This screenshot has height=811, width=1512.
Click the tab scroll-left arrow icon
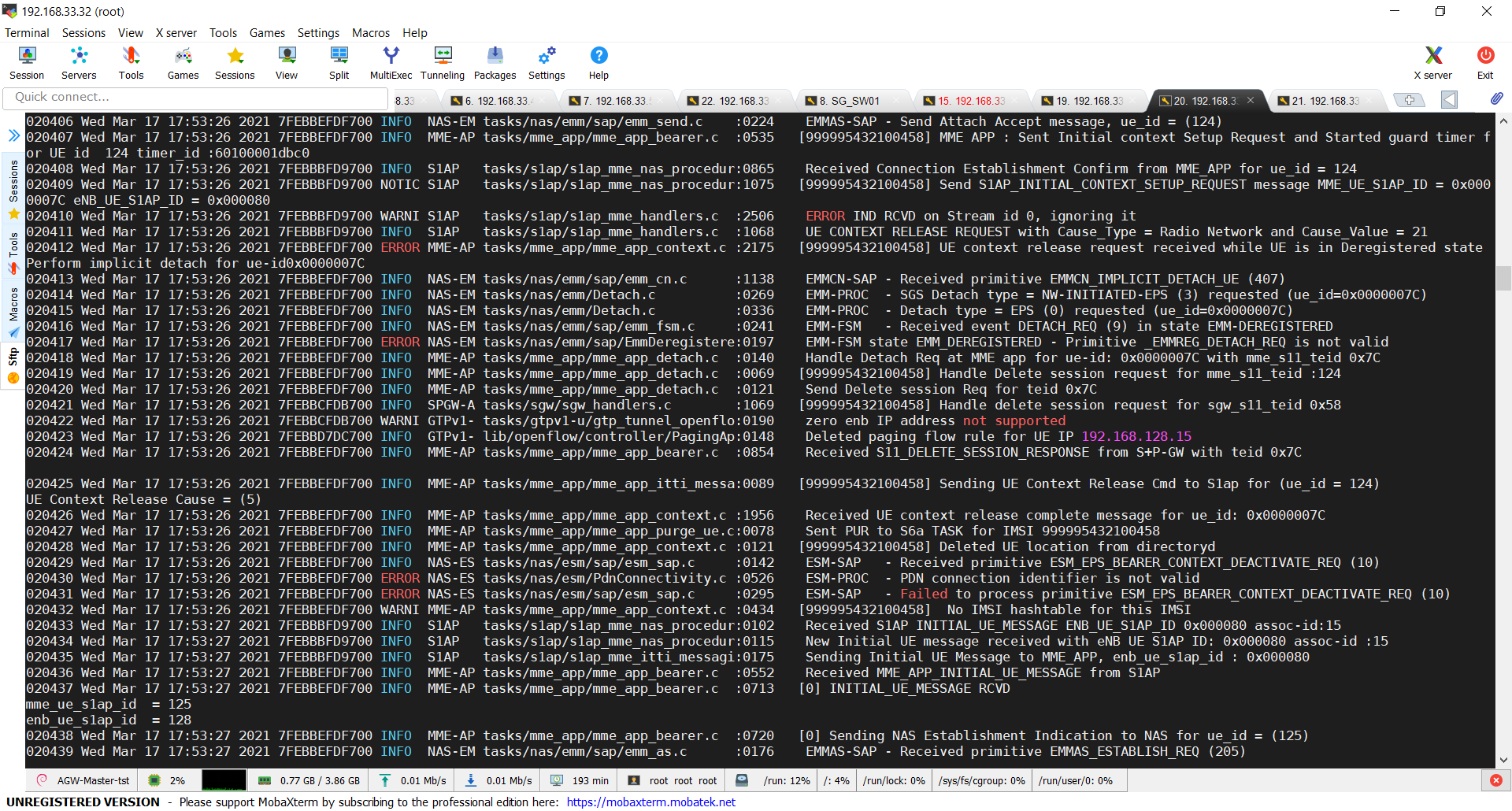point(1449,100)
